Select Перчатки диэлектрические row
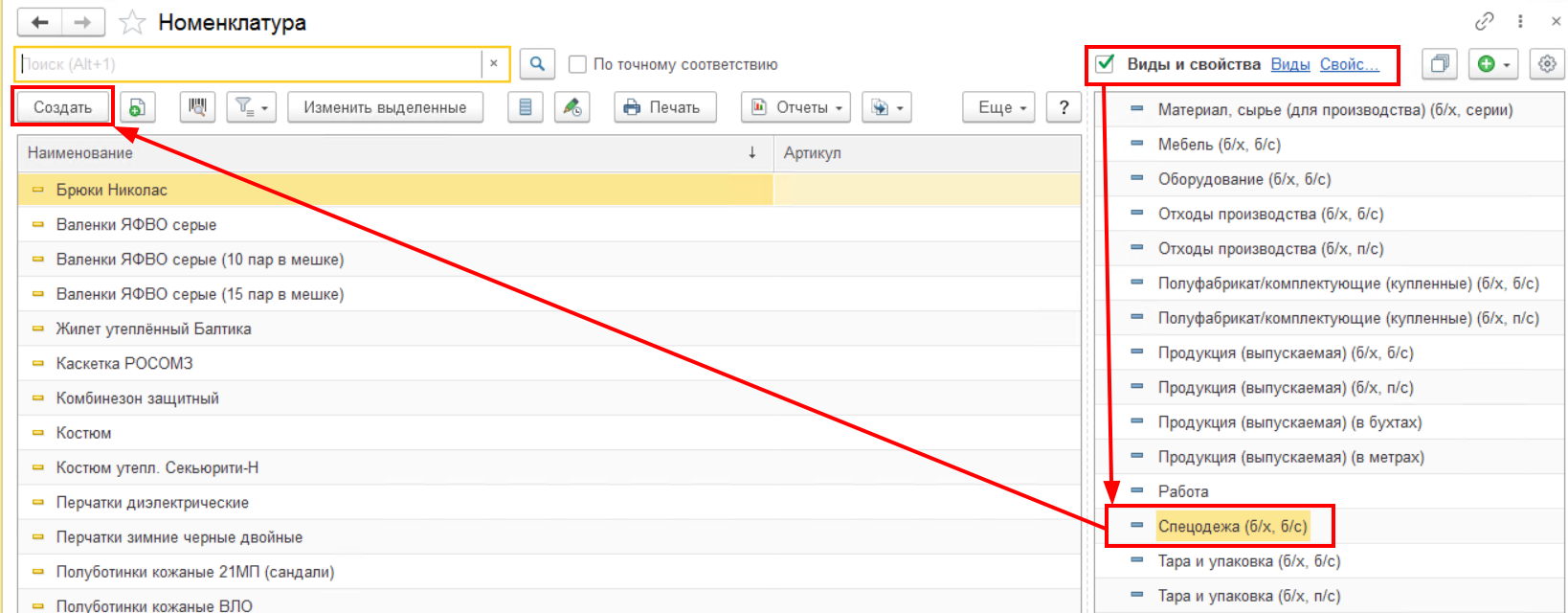Viewport: 1568px width, 613px height. (x=549, y=502)
